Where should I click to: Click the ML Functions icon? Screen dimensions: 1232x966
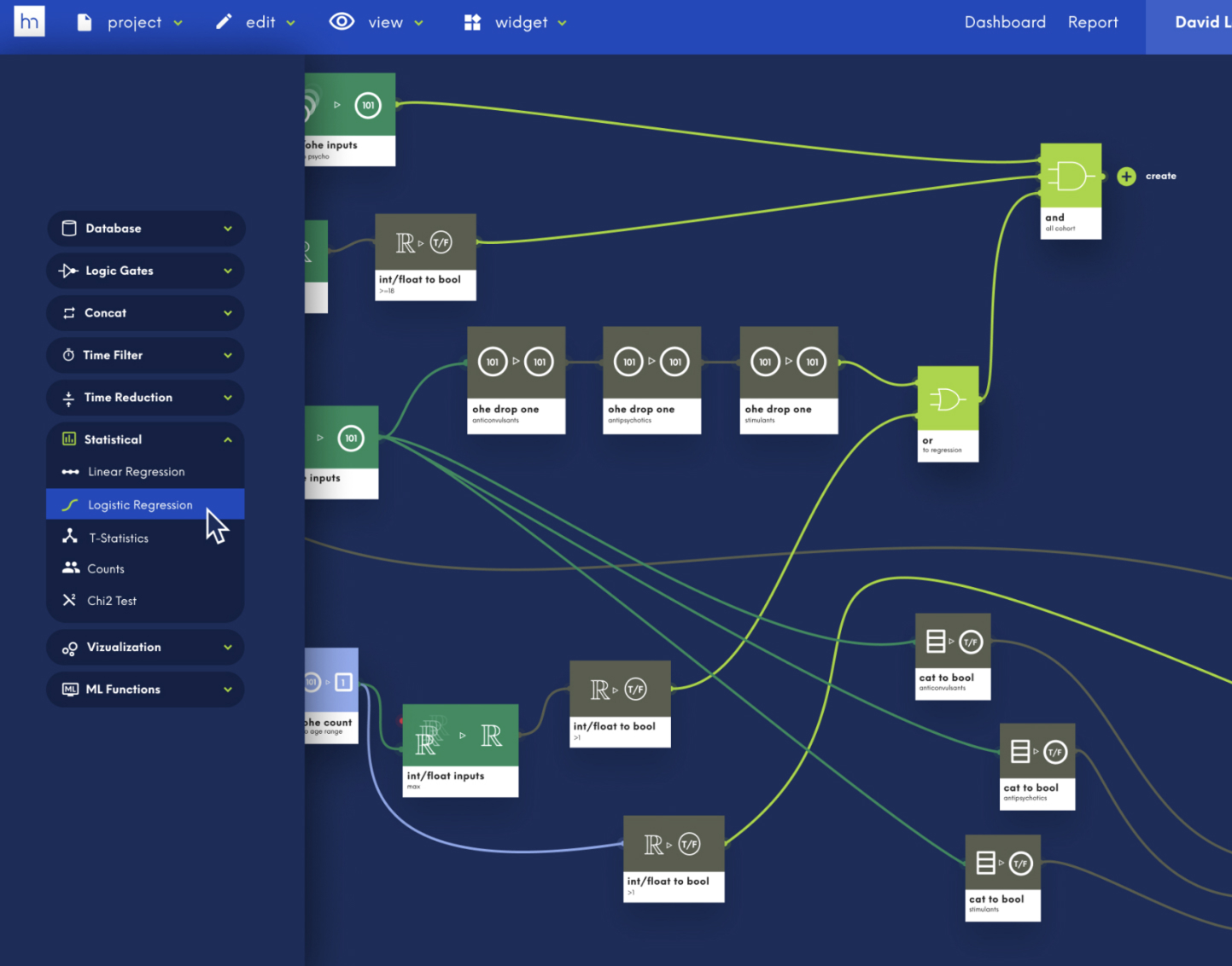tap(70, 690)
